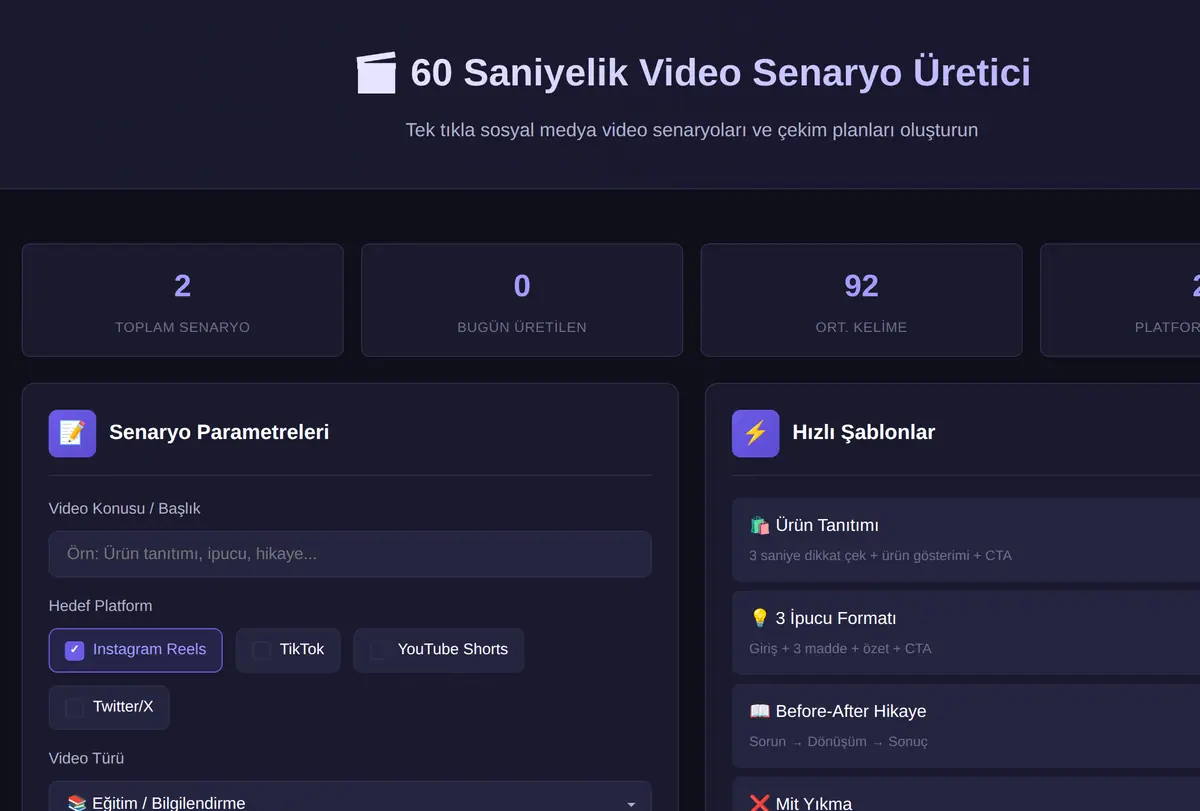
Task: Click the Hedef Platform label
Action: 100,606
